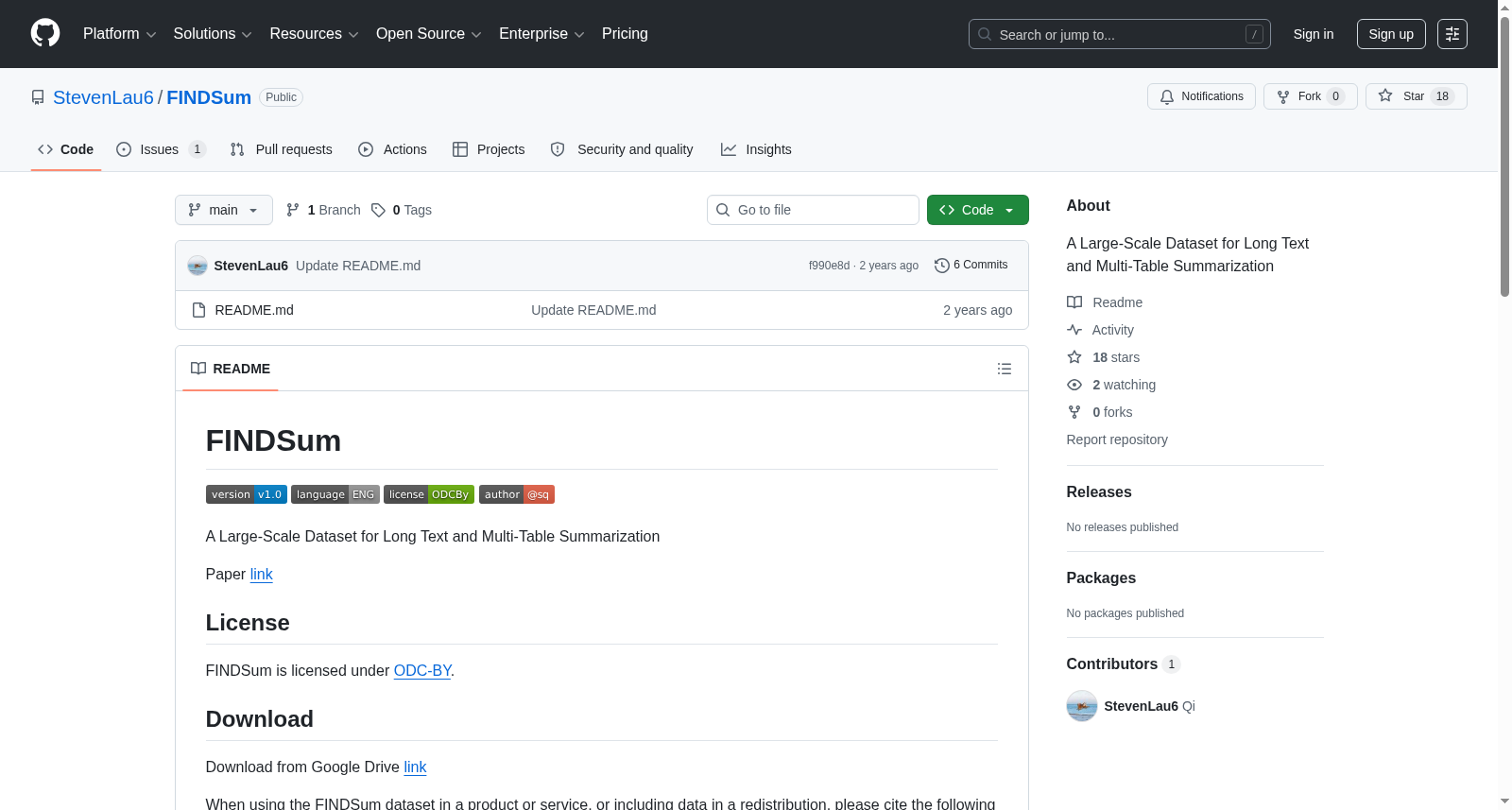Click the author @sq badge
The image size is (1512, 810).
pos(517,494)
